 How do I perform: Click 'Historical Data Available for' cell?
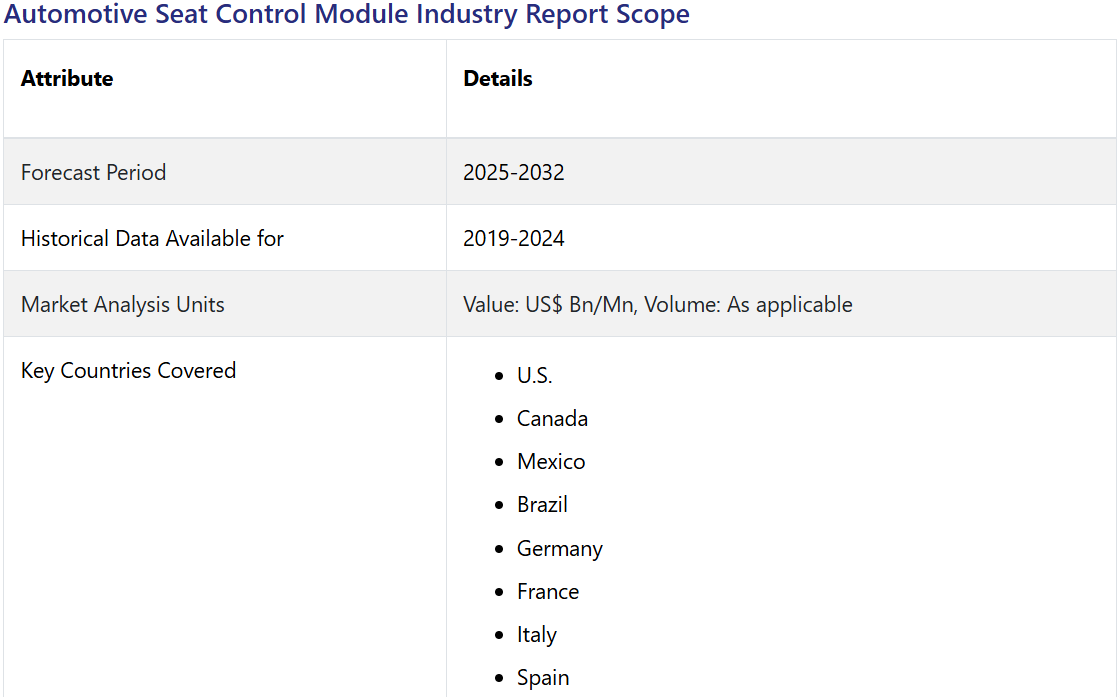(x=225, y=238)
